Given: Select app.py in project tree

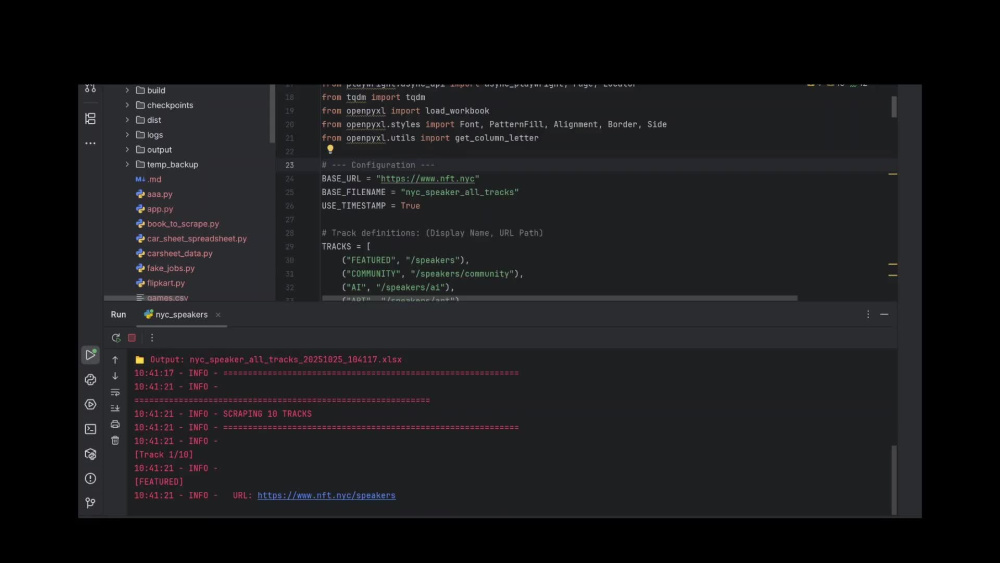Looking at the screenshot, I should (x=154, y=209).
